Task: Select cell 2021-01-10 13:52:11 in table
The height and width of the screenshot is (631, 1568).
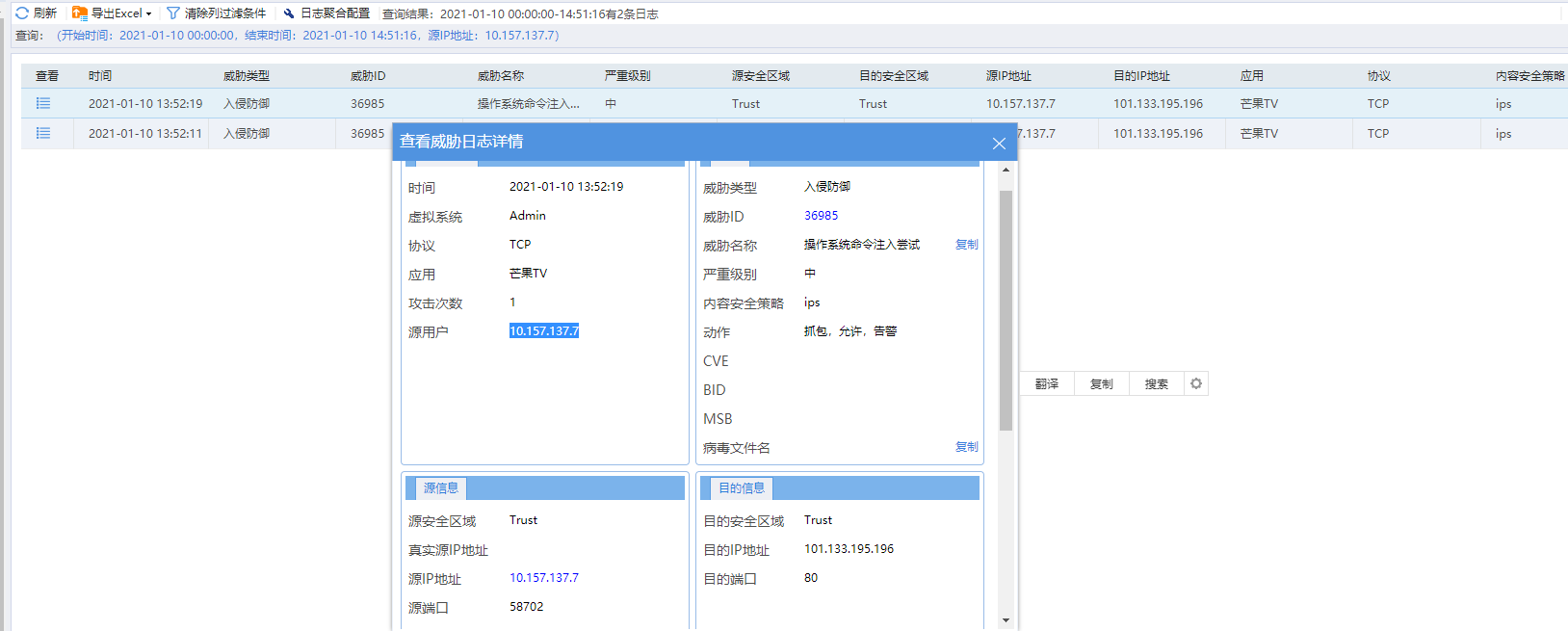Action: [145, 133]
